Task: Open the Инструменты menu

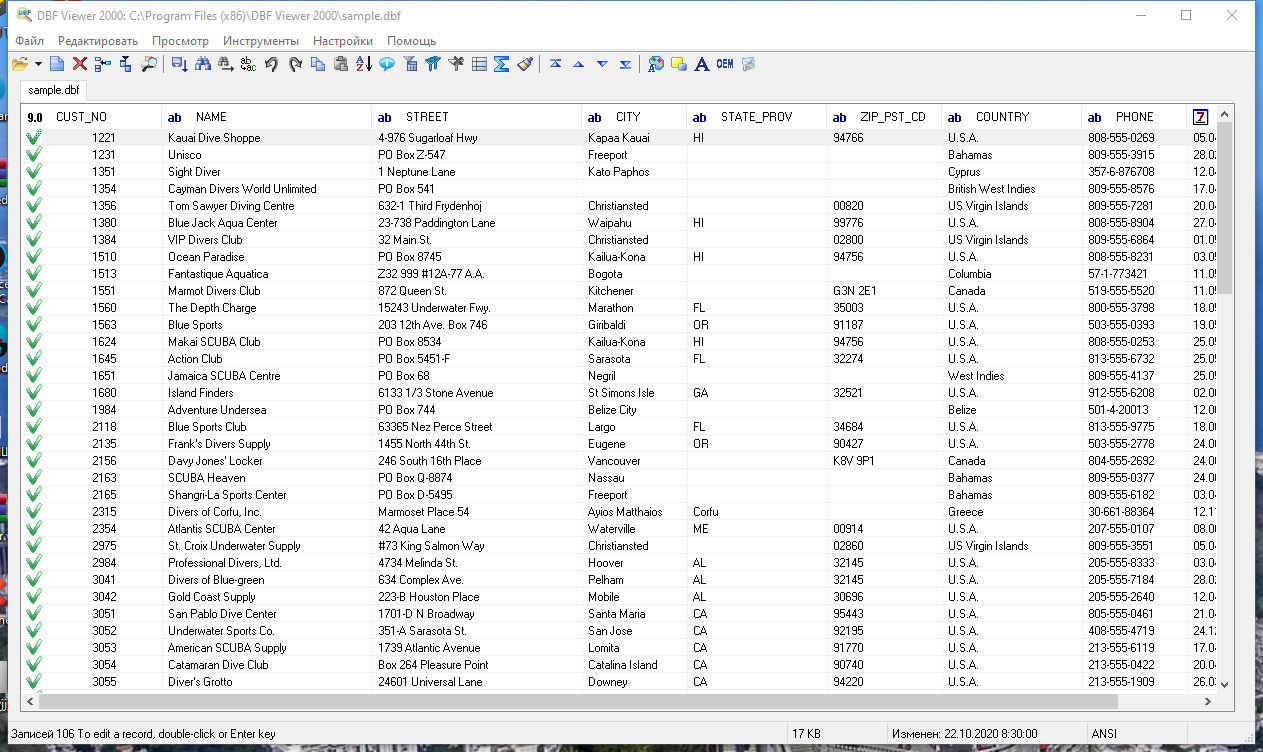Action: 260,41
